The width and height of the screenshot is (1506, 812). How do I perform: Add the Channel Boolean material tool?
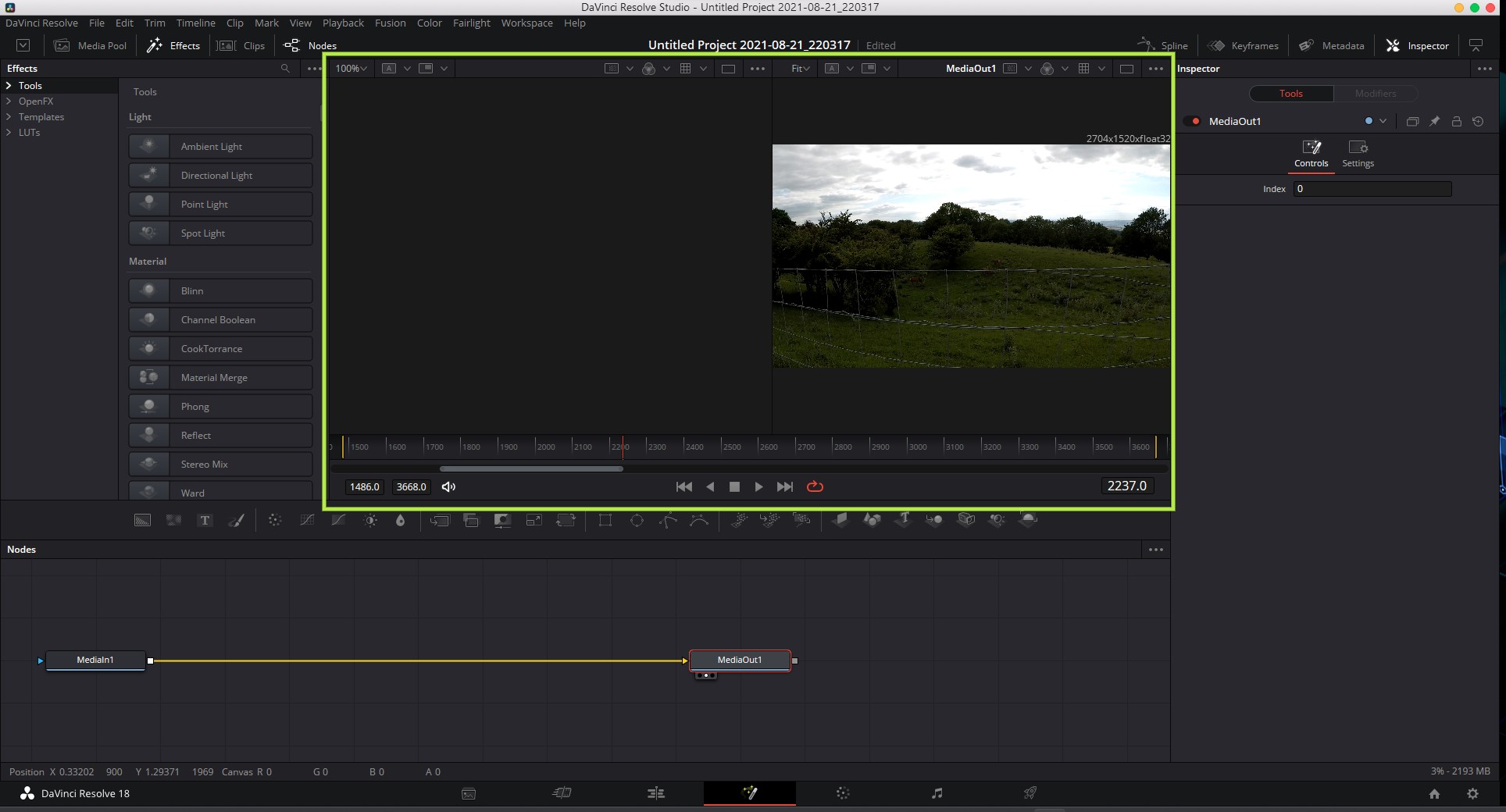pyautogui.click(x=220, y=320)
